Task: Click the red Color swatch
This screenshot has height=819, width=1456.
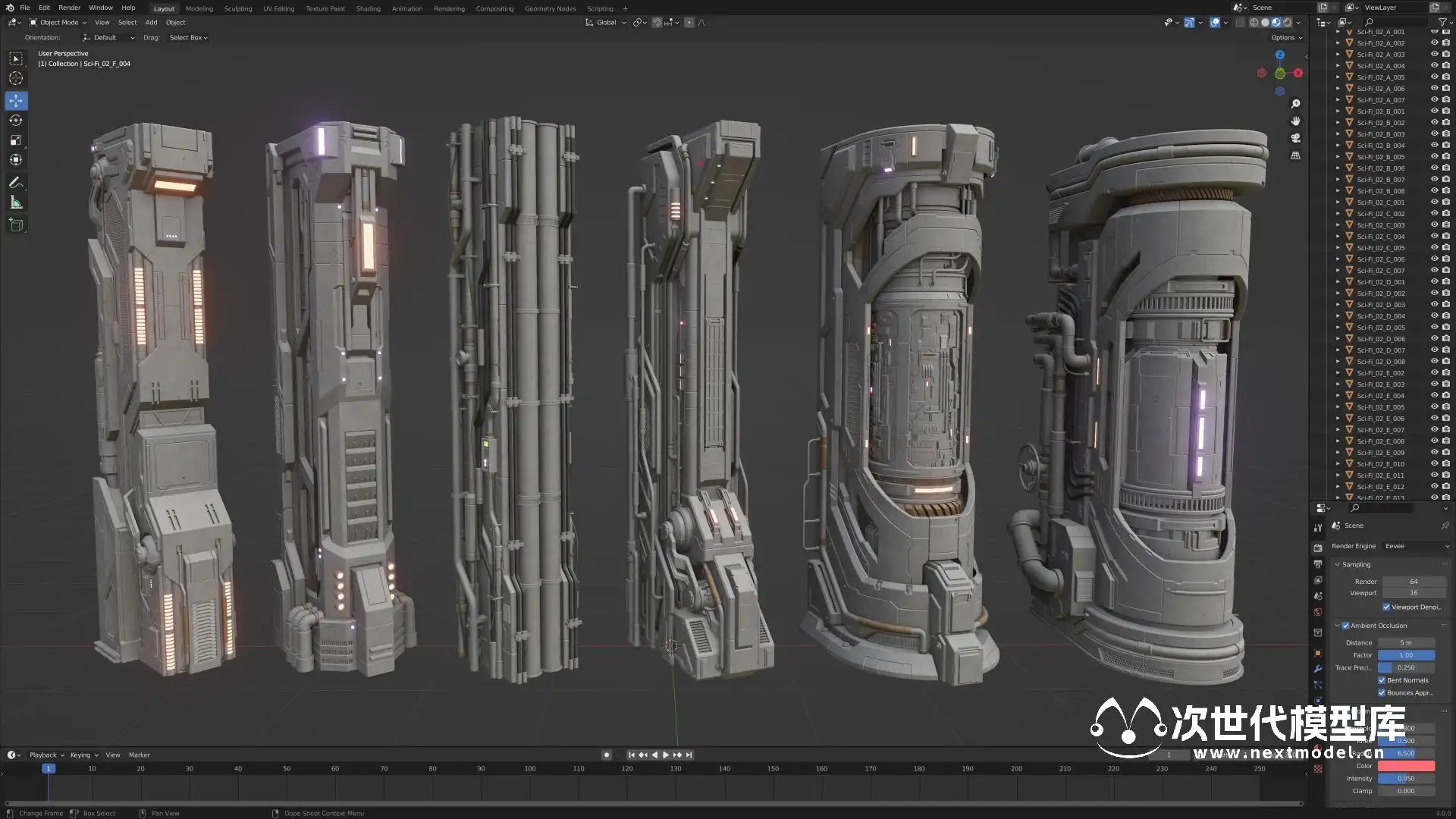Action: pos(1405,766)
